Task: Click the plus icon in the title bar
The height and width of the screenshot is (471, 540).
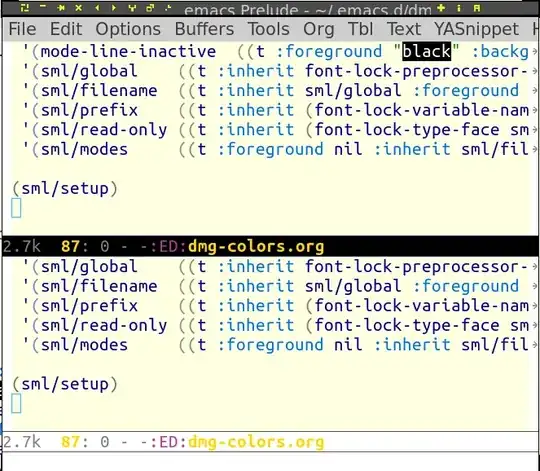Action: (441, 8)
